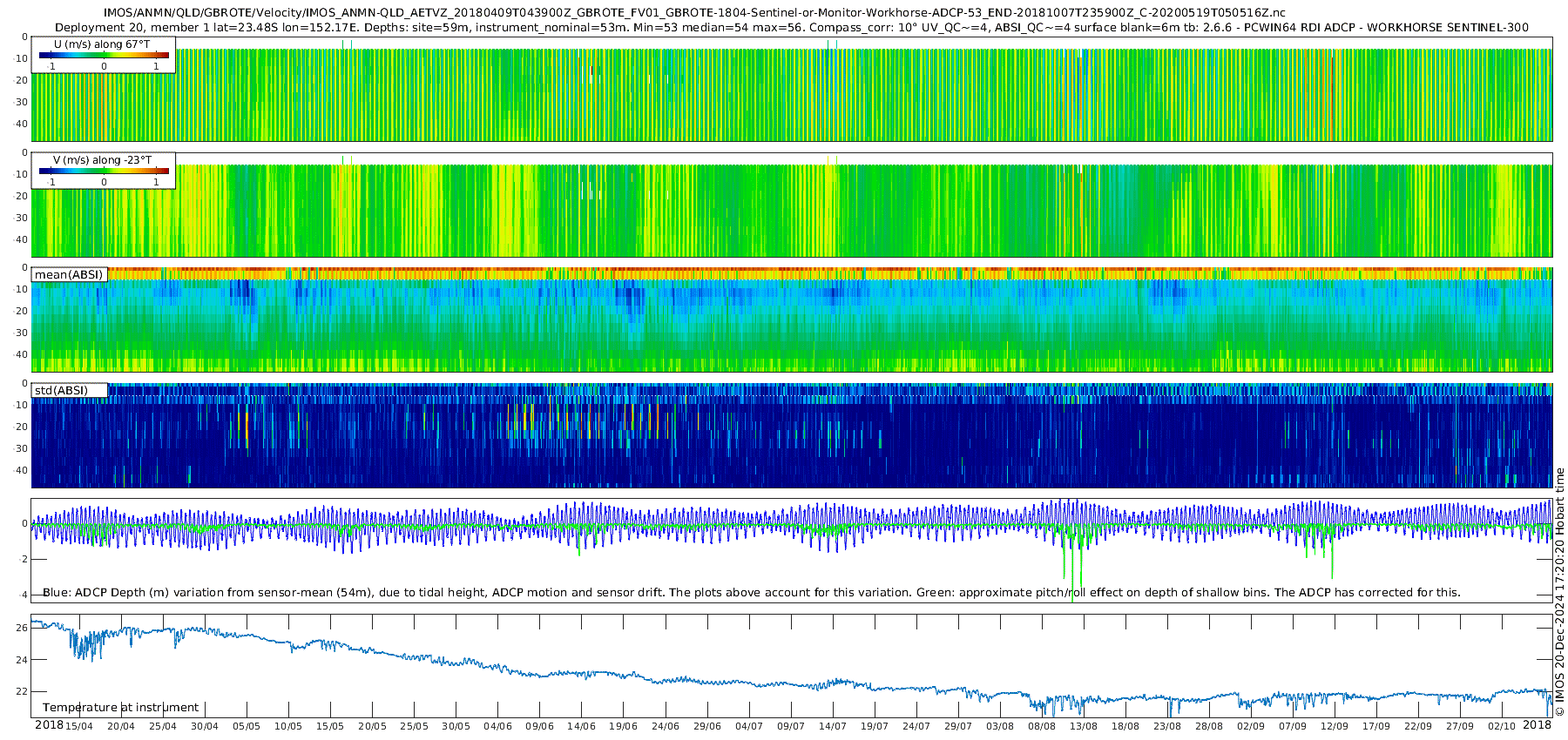Click the 14/06 date tick
Image resolution: width=1568 pixels, height=740 pixels.
point(581,726)
